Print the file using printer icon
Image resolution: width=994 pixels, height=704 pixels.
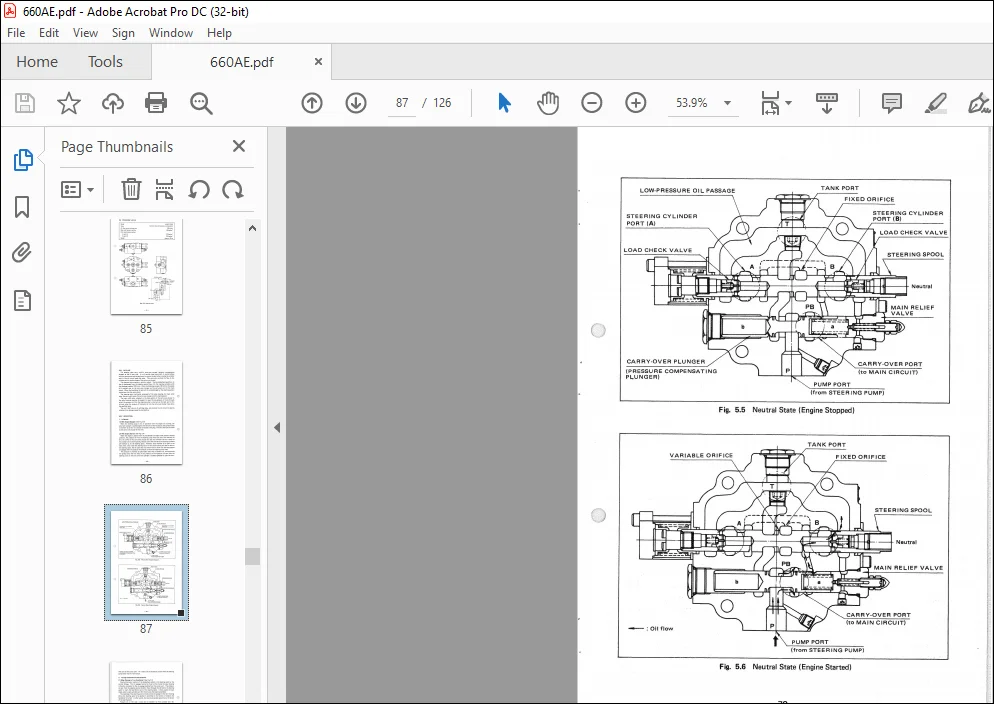(156, 103)
